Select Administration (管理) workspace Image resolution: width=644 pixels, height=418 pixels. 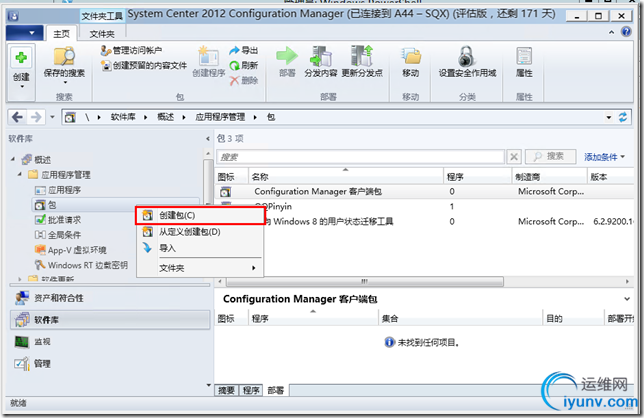[x=110, y=363]
